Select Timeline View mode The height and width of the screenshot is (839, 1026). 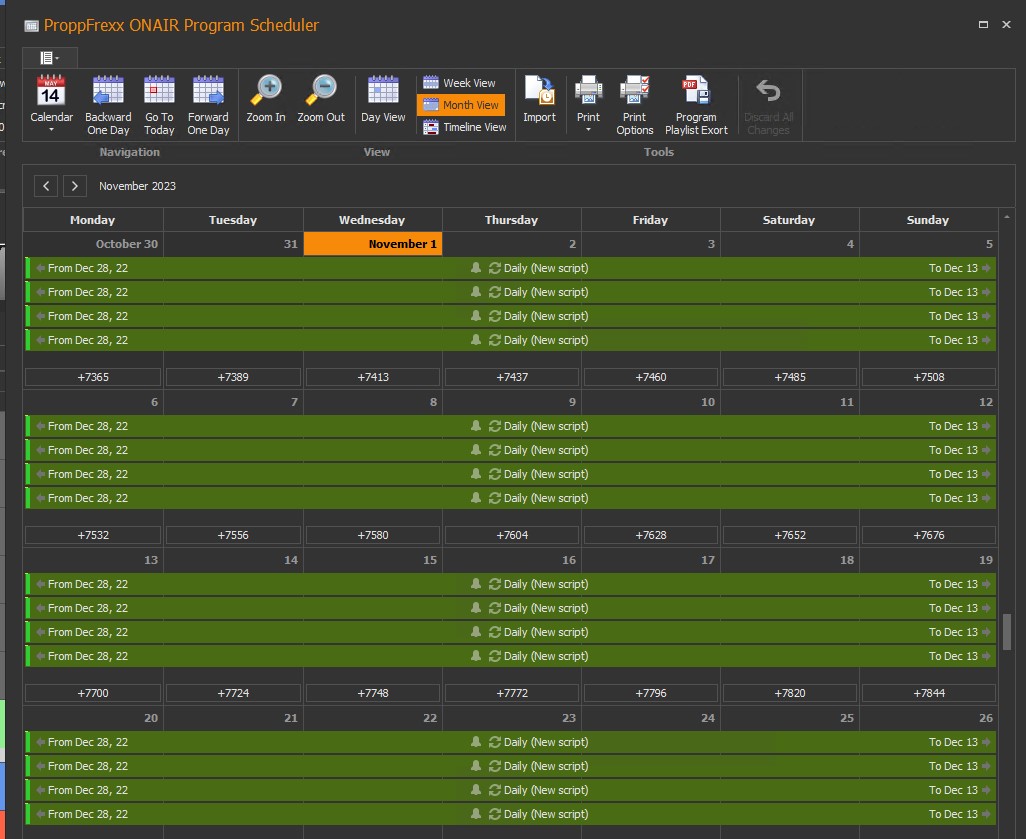click(x=464, y=127)
